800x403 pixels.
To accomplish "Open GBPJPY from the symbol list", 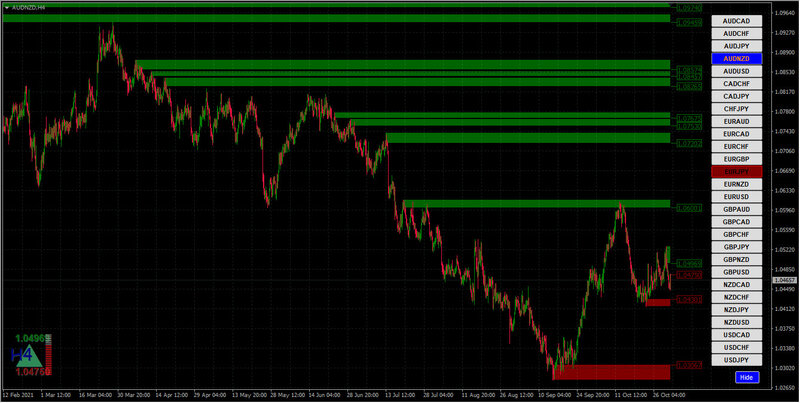I will click(736, 247).
